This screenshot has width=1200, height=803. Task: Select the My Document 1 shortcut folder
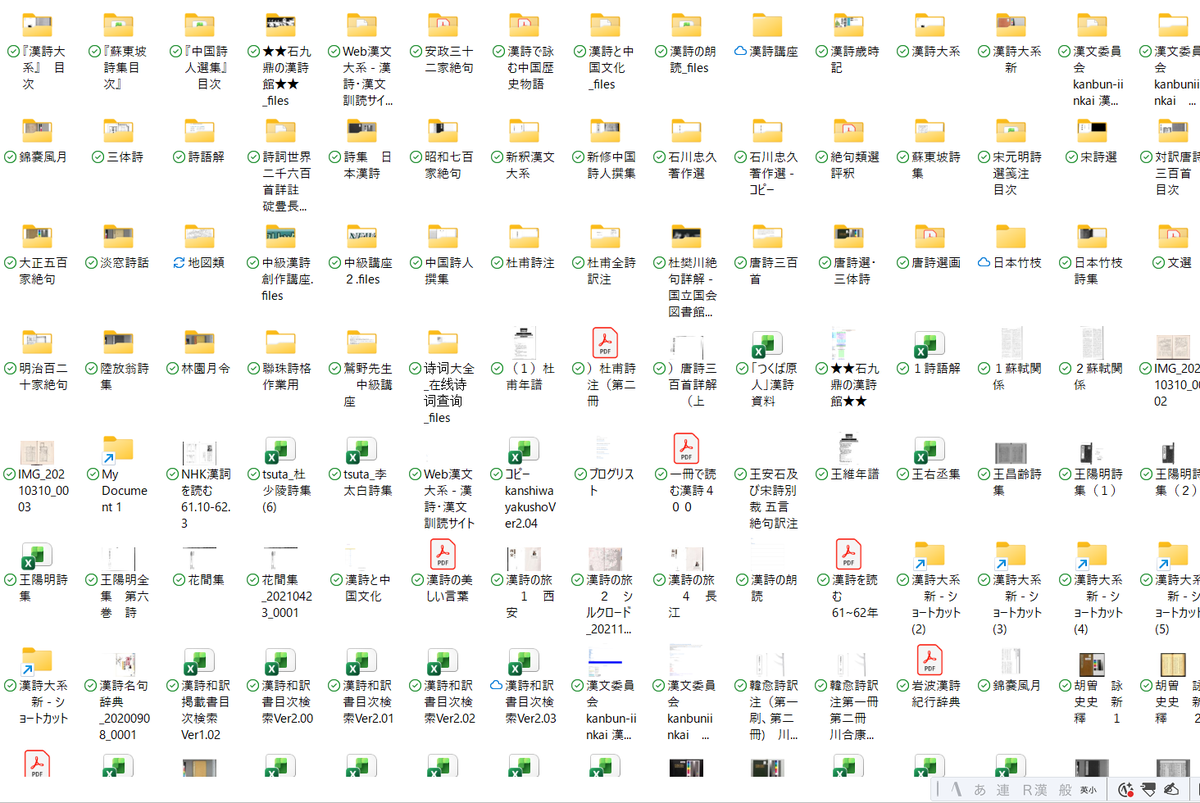pos(118,448)
